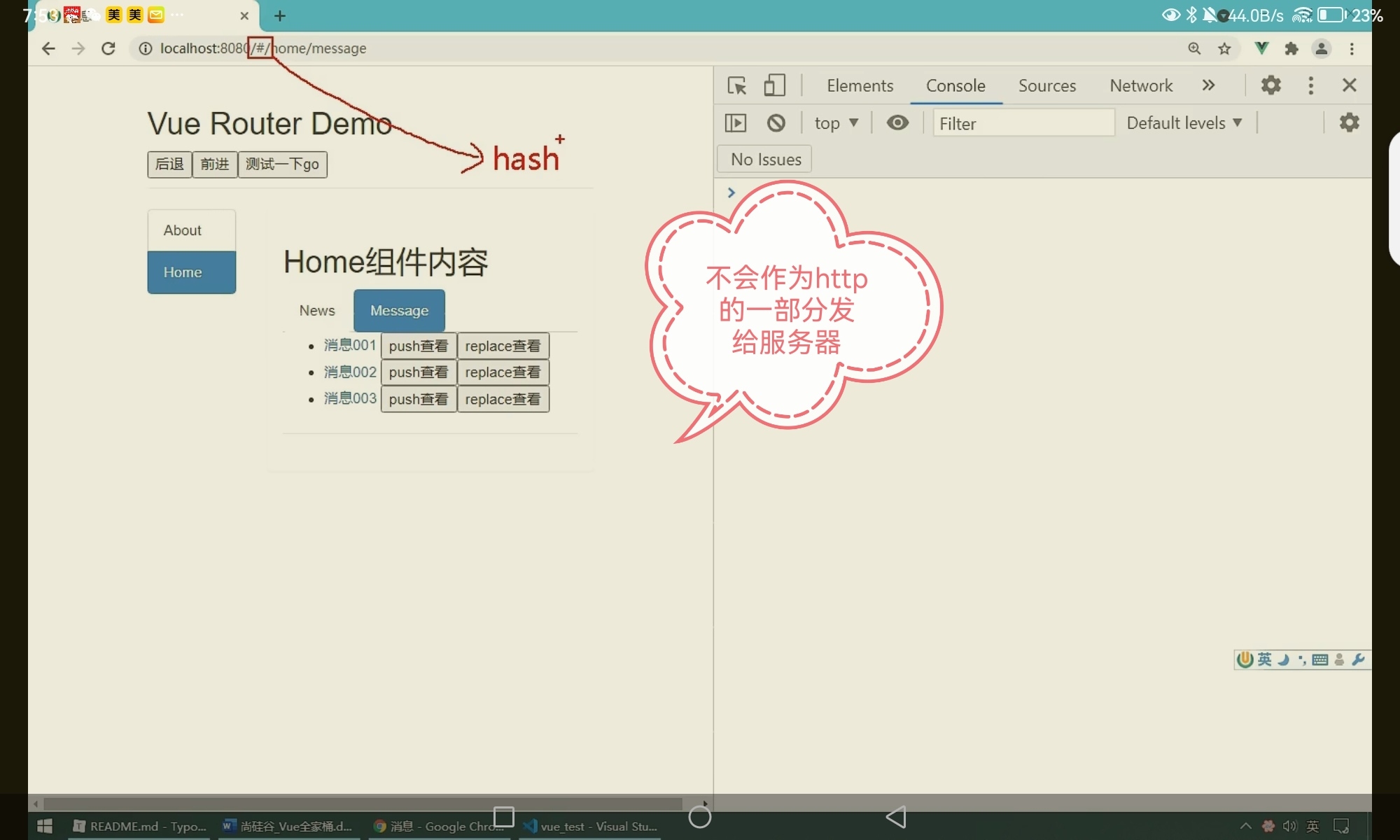Image resolution: width=1400 pixels, height=840 pixels.
Task: Click the horizontal scrollbar at page bottom
Action: [x=363, y=804]
